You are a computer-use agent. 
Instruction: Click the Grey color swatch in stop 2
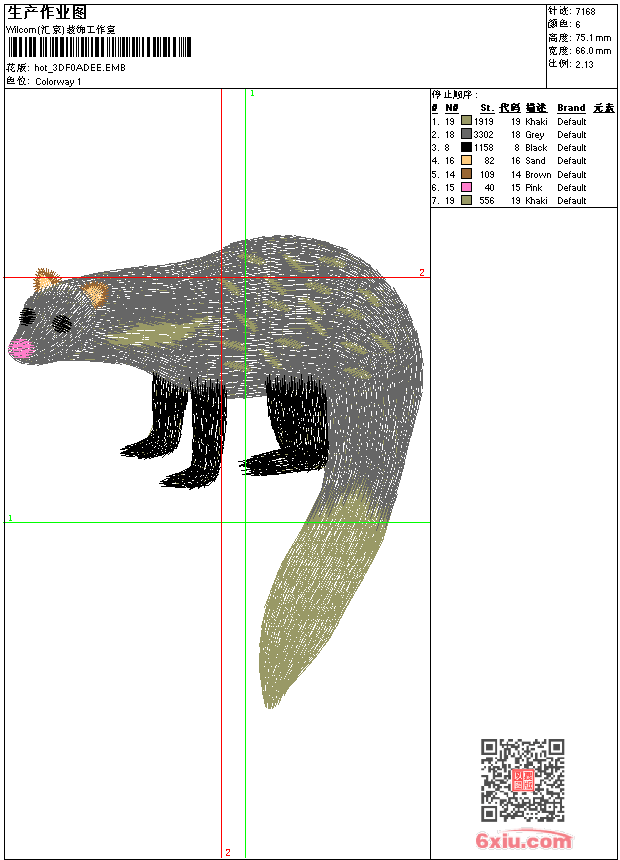pos(466,134)
